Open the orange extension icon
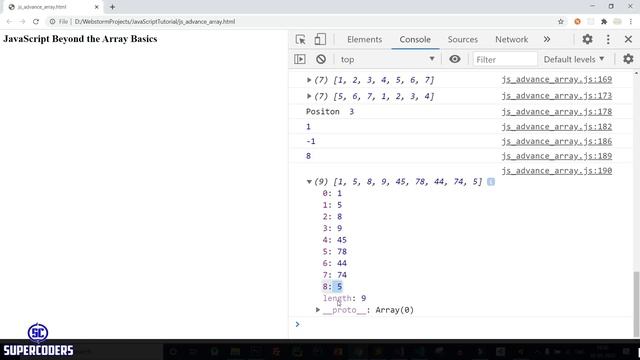Viewport: 640px width, 360px height. [x=577, y=22]
